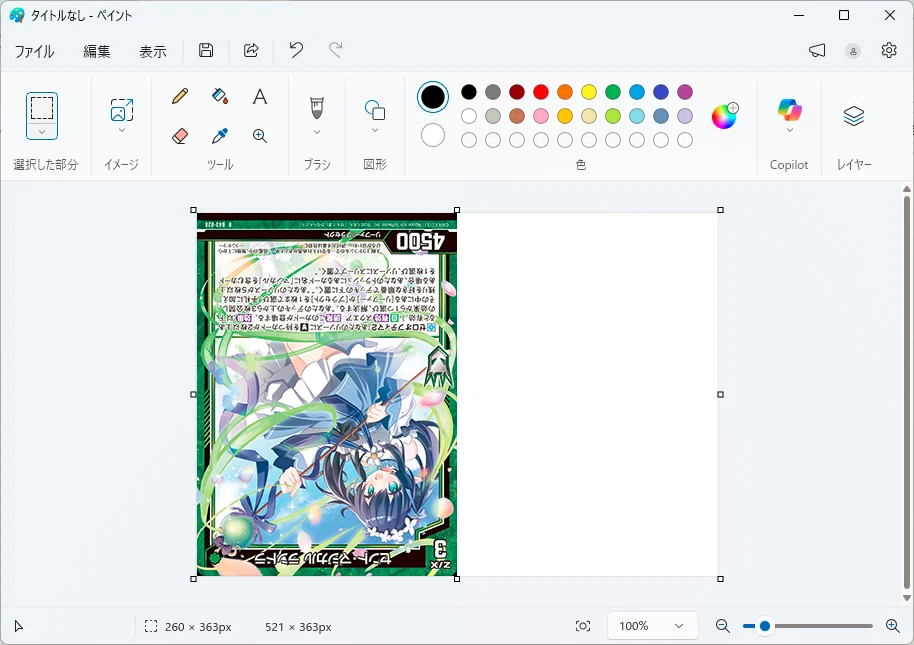This screenshot has width=914, height=645.
Task: Expand the selection tool options chevron
Action: (x=42, y=132)
